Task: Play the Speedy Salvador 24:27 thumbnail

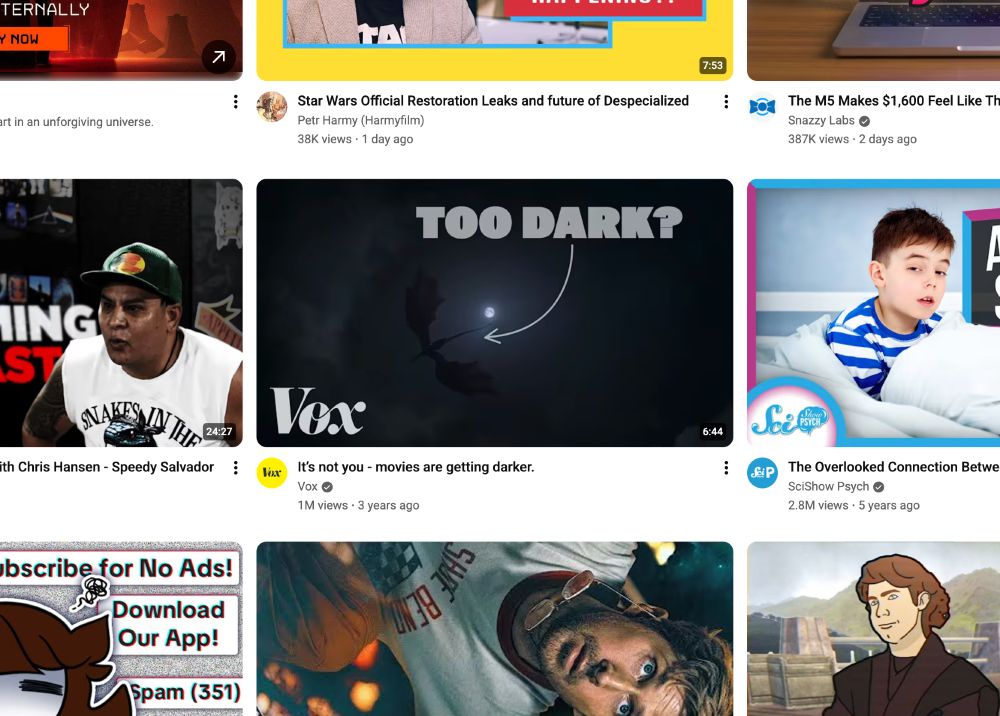Action: (x=121, y=312)
